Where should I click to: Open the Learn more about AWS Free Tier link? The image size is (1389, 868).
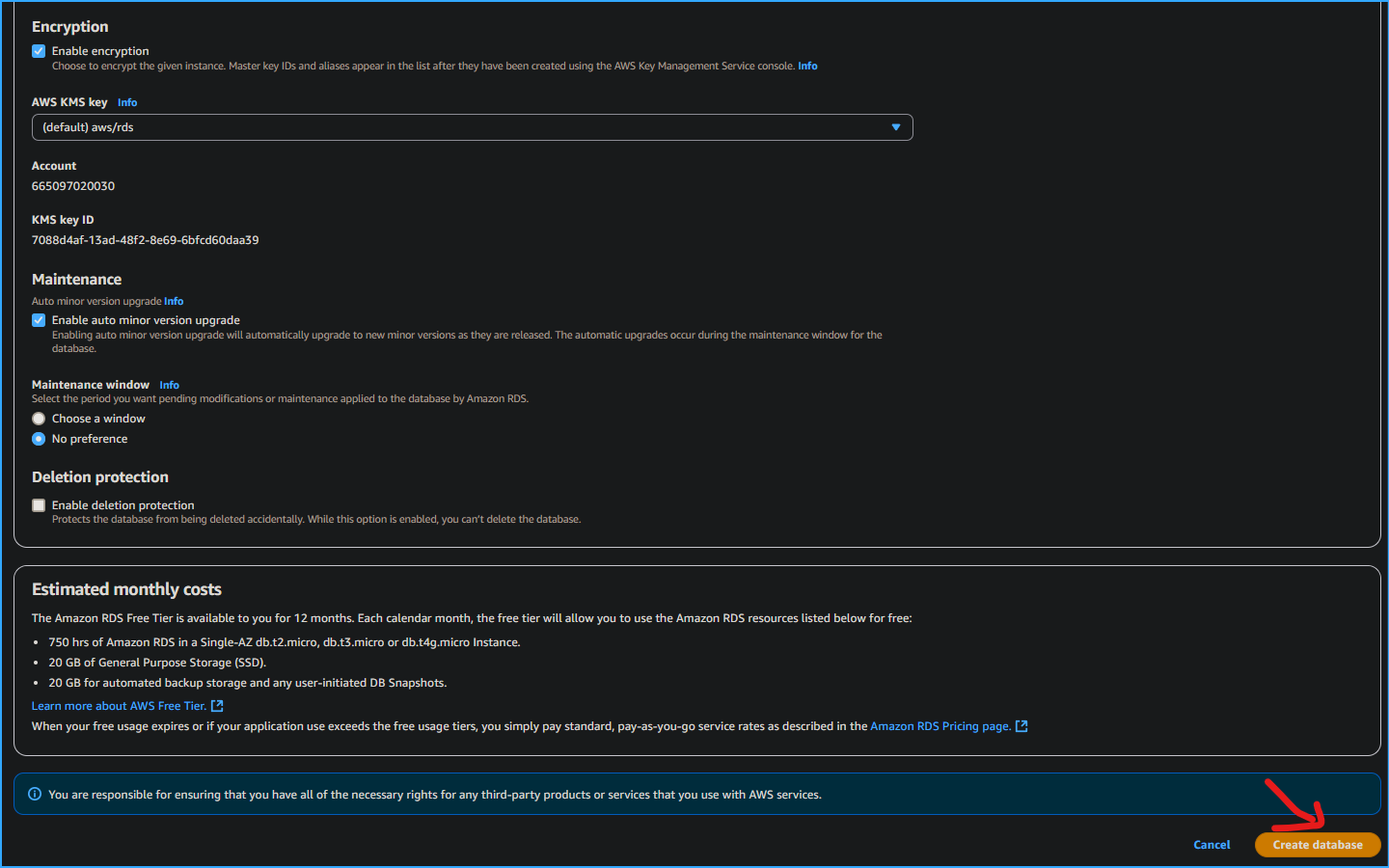(x=118, y=705)
